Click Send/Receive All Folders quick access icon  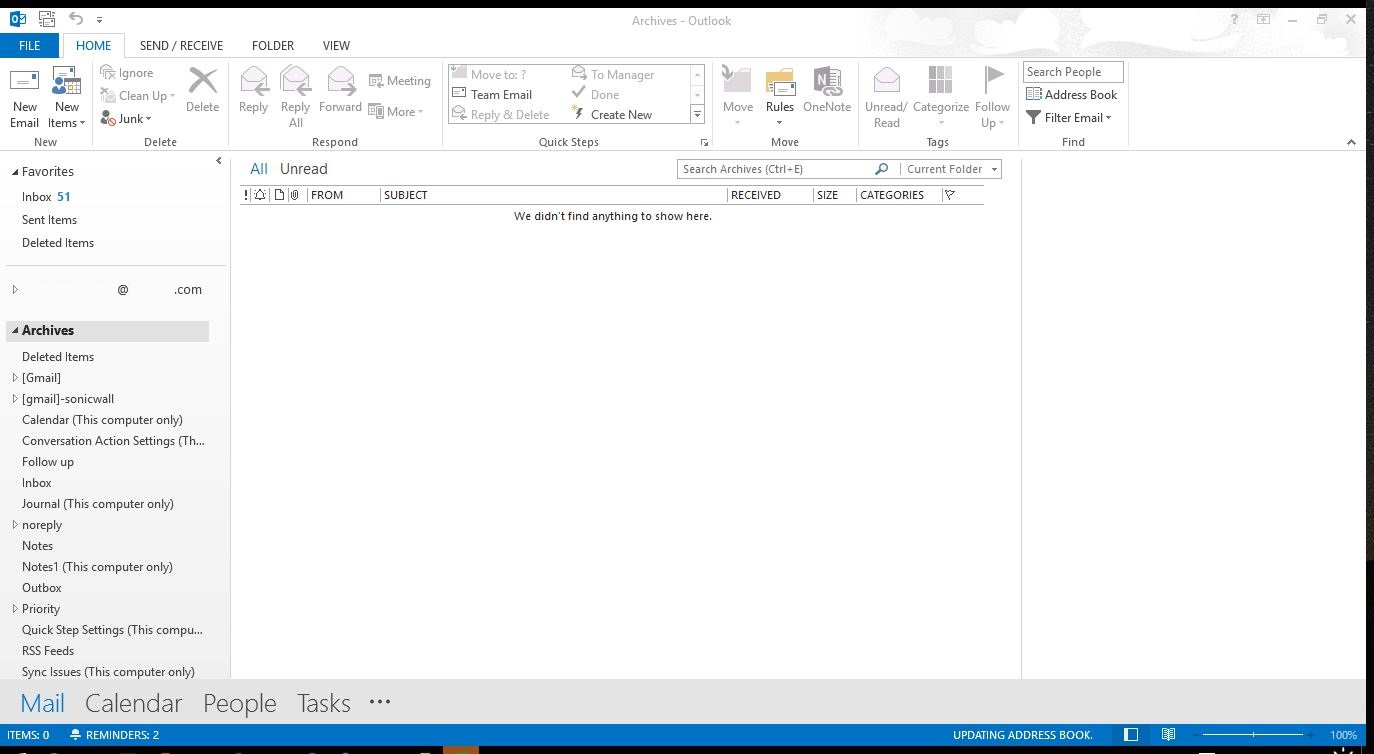[46, 19]
